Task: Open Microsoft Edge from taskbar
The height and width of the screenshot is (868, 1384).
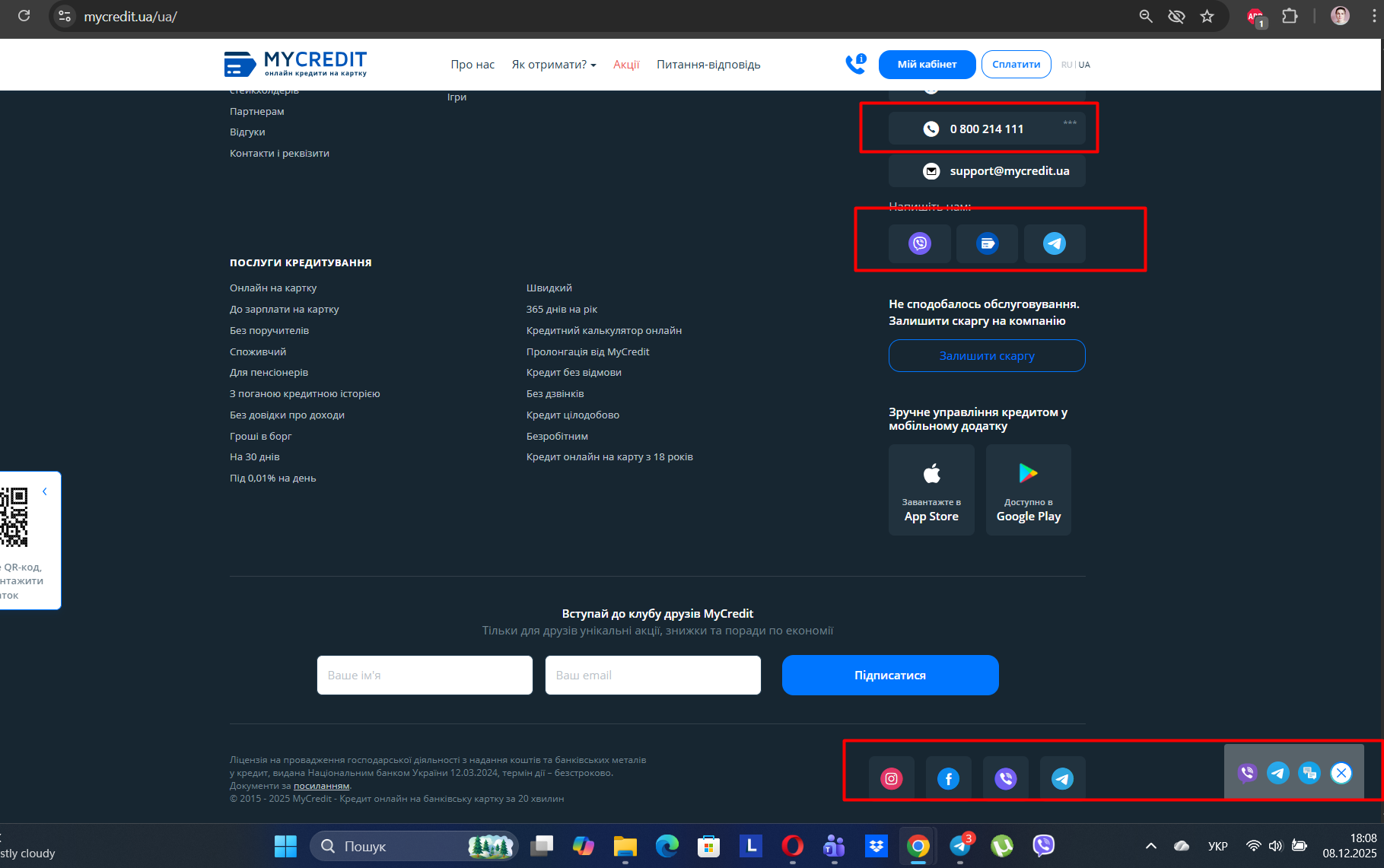Action: (667, 846)
